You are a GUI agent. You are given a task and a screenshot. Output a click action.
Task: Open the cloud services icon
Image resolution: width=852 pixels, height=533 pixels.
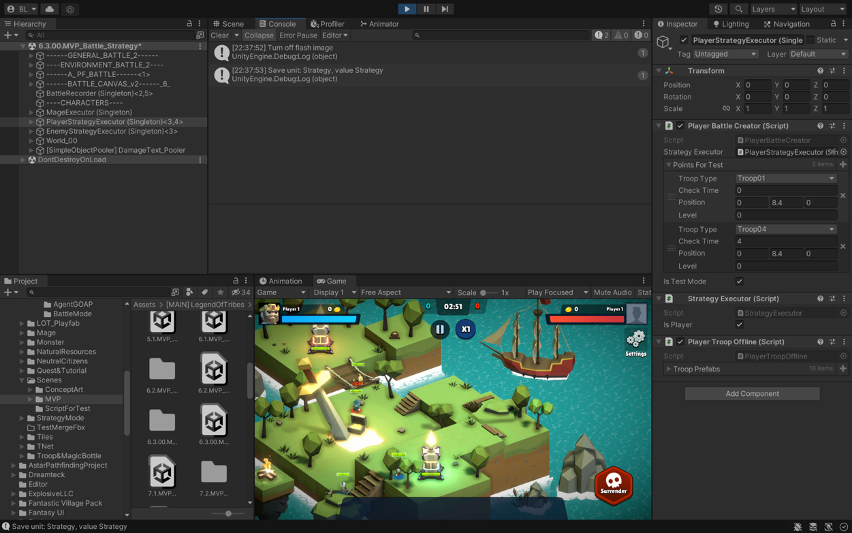50,9
